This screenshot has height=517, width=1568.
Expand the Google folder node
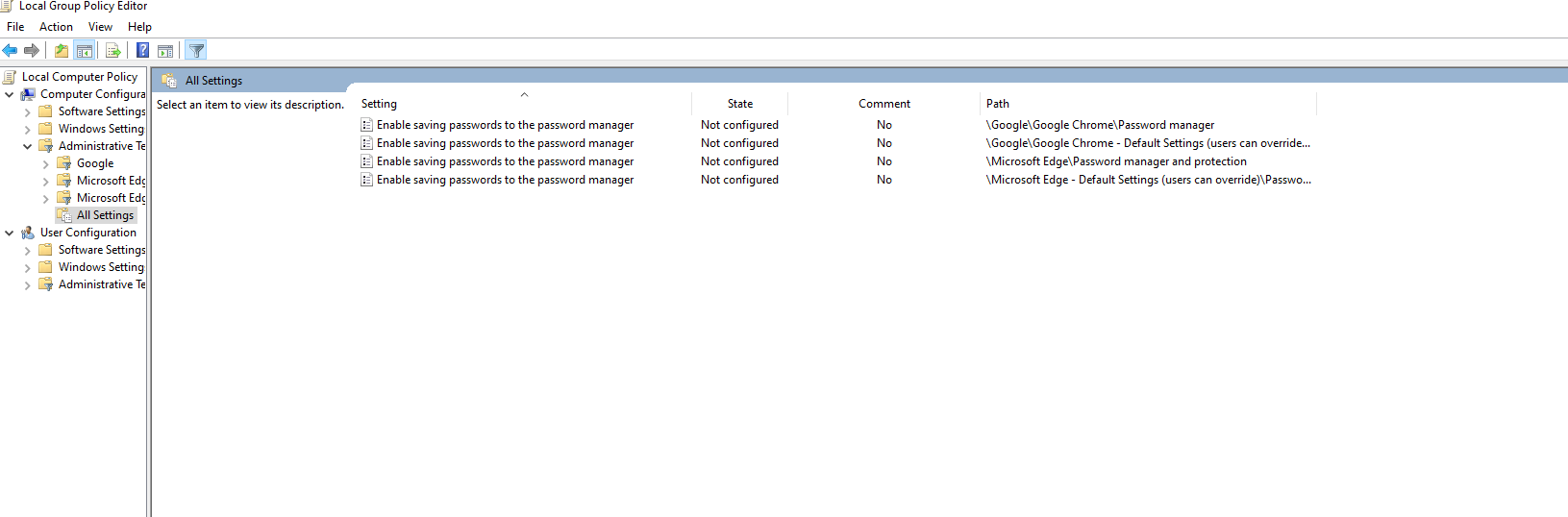point(46,163)
